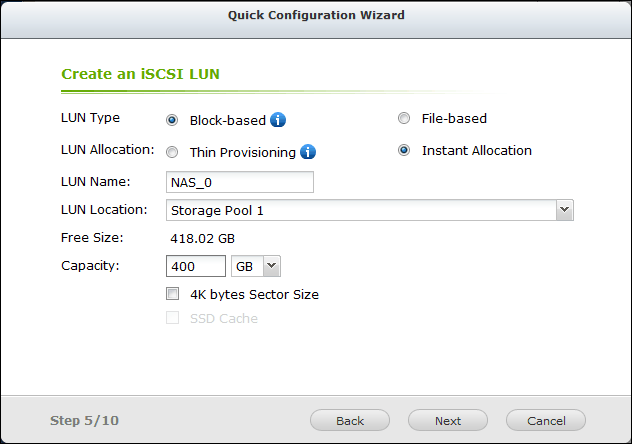Viewport: 632px width, 444px height.
Task: Click into the LUN Name field NAS_0
Action: (x=239, y=182)
